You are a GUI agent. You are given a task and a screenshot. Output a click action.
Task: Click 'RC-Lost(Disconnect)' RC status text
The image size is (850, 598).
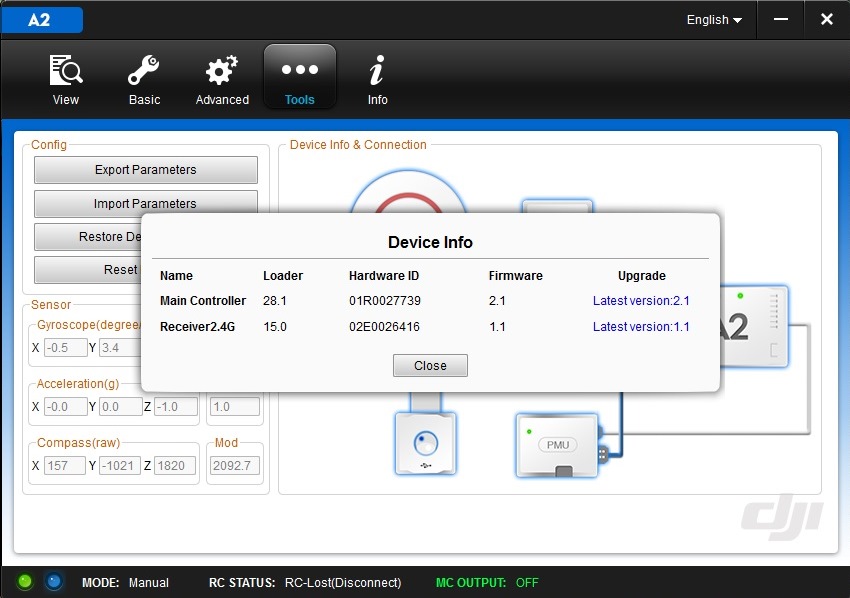pos(343,583)
